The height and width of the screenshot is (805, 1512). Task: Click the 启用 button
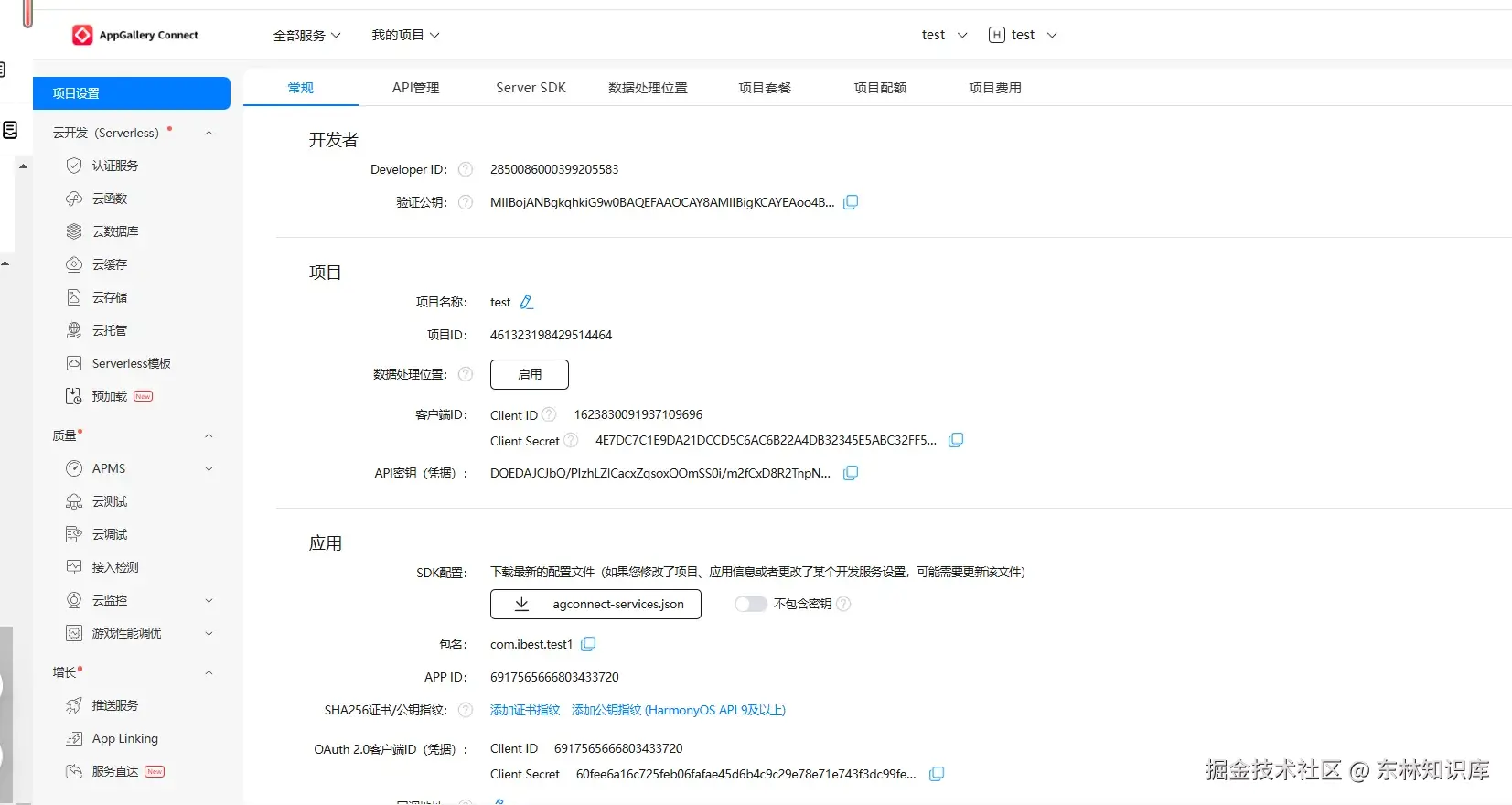[530, 374]
